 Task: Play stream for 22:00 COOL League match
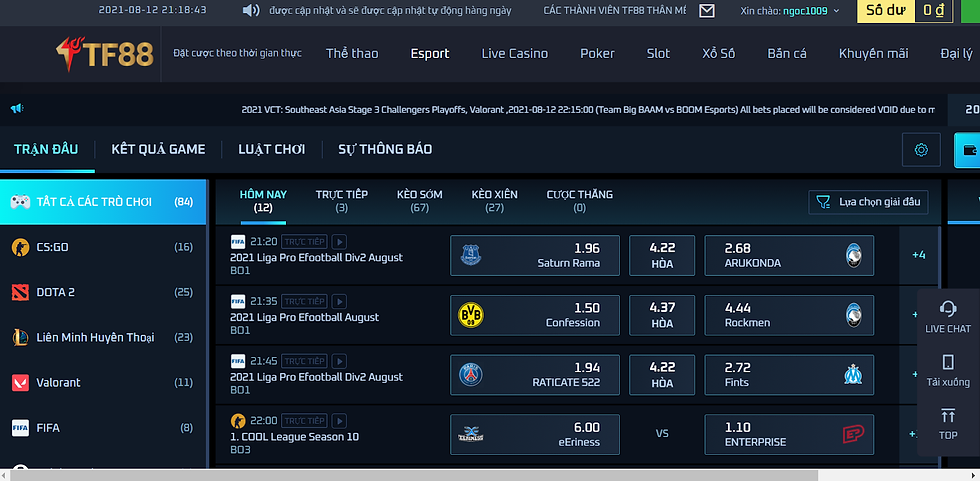339,421
